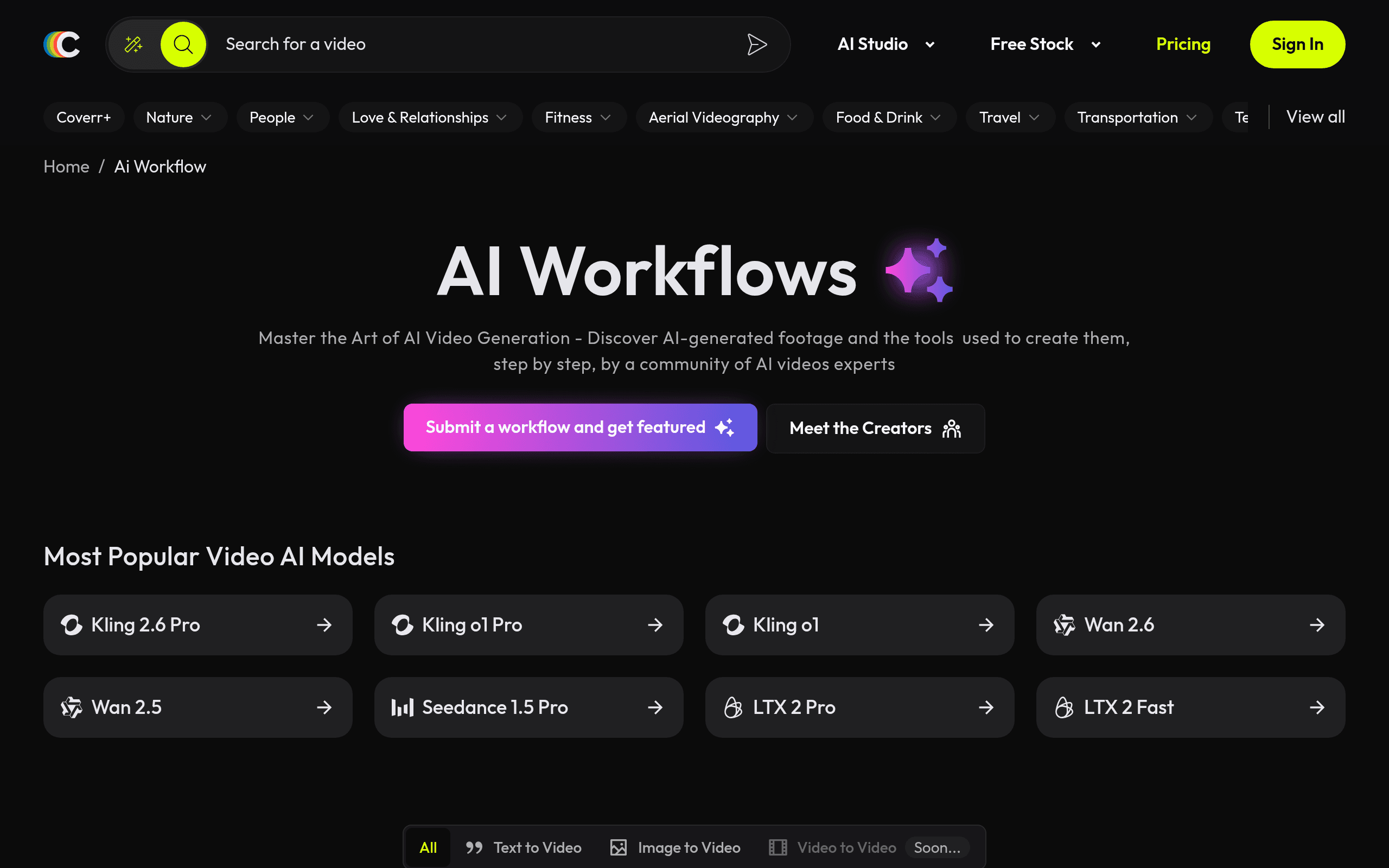Image resolution: width=1389 pixels, height=868 pixels.
Task: Open the Kling o1 Pro arrow
Action: [655, 624]
